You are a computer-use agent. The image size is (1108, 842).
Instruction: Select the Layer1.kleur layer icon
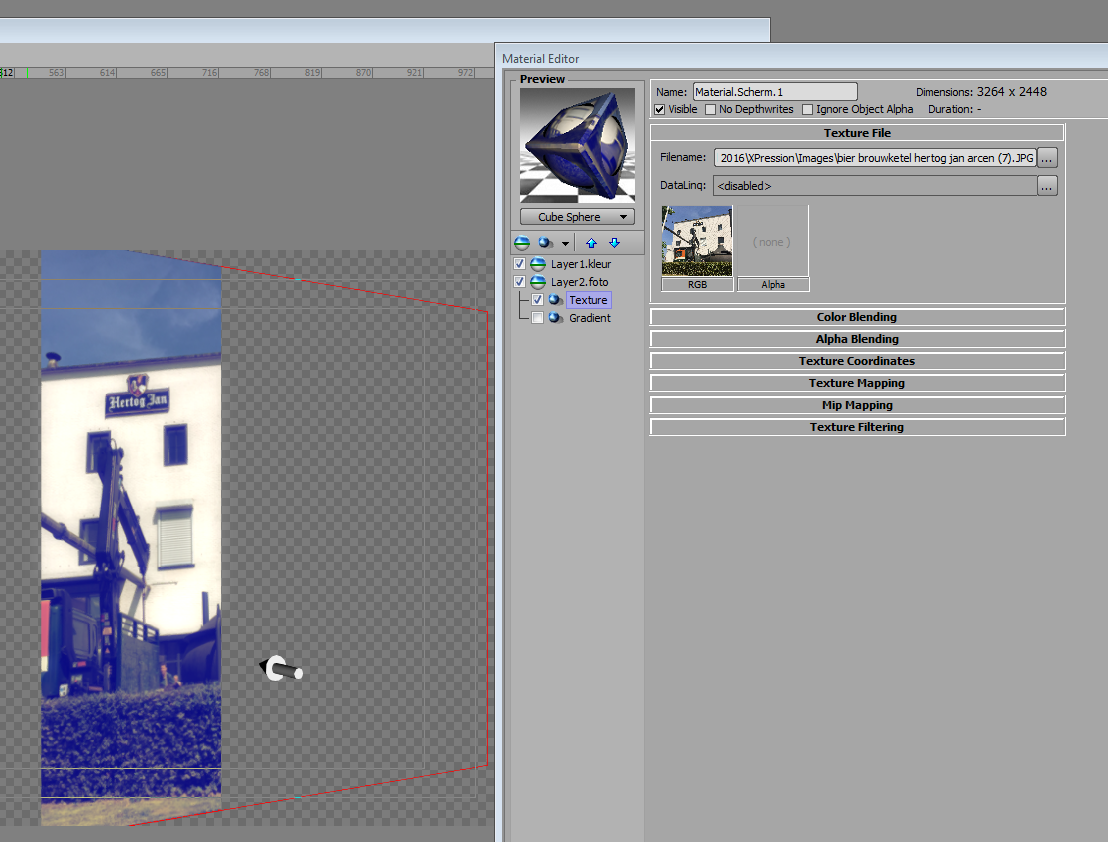[538, 264]
